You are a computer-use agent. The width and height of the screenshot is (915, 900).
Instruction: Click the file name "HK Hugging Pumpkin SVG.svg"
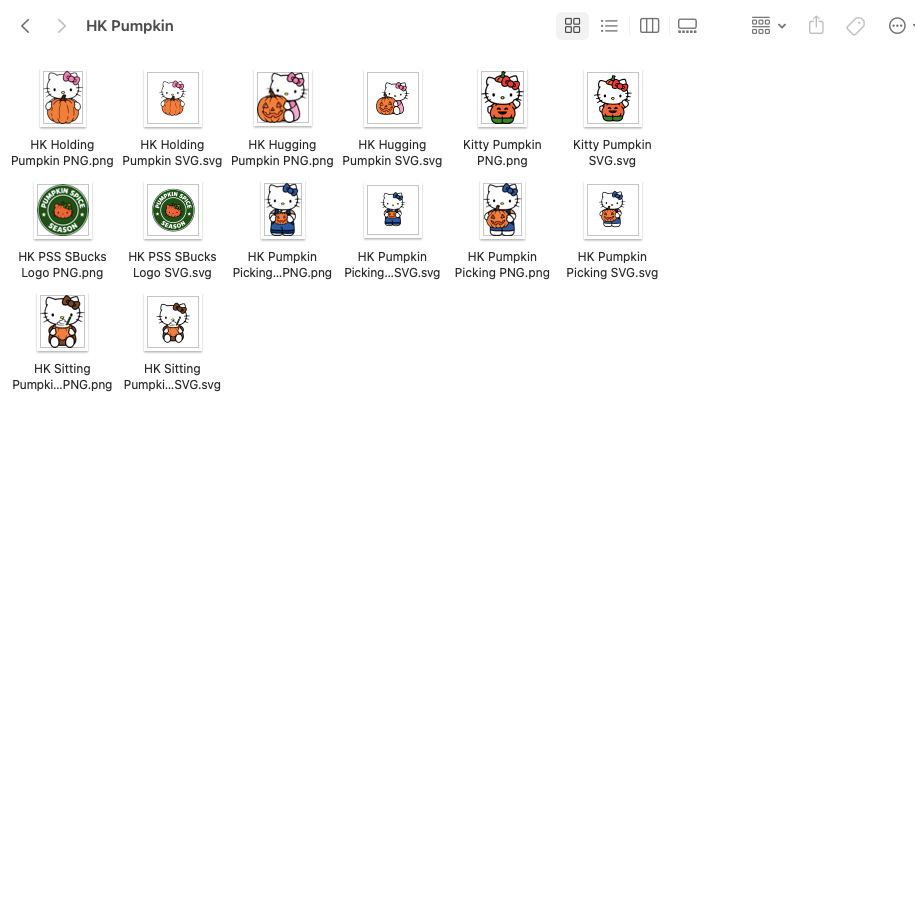tap(392, 153)
